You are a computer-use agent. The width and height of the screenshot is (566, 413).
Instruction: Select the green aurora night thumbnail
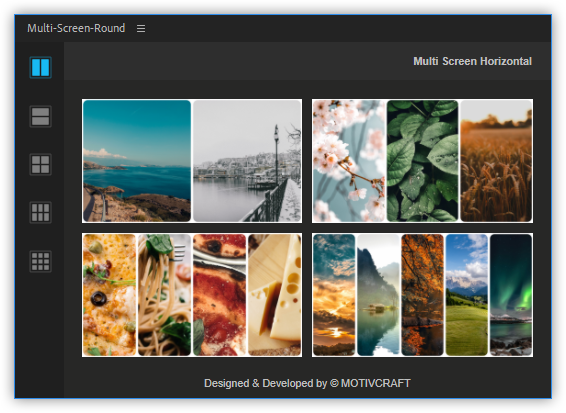pos(511,295)
